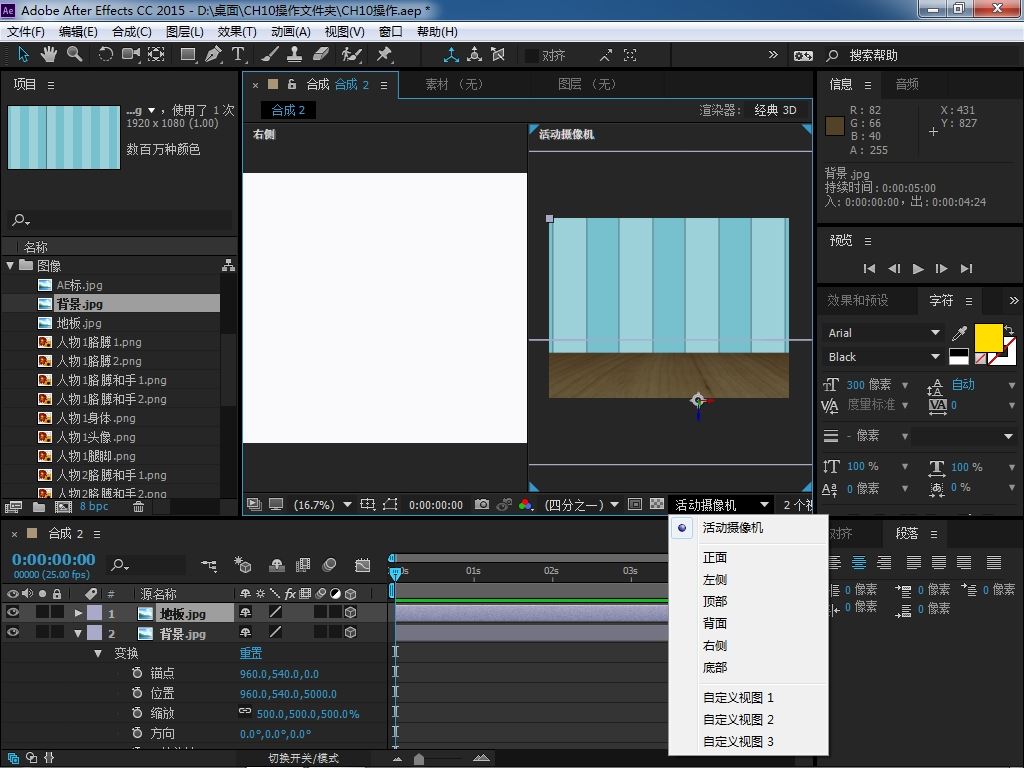Collapse the 变换 transform group
The width and height of the screenshot is (1024, 768).
coord(98,653)
